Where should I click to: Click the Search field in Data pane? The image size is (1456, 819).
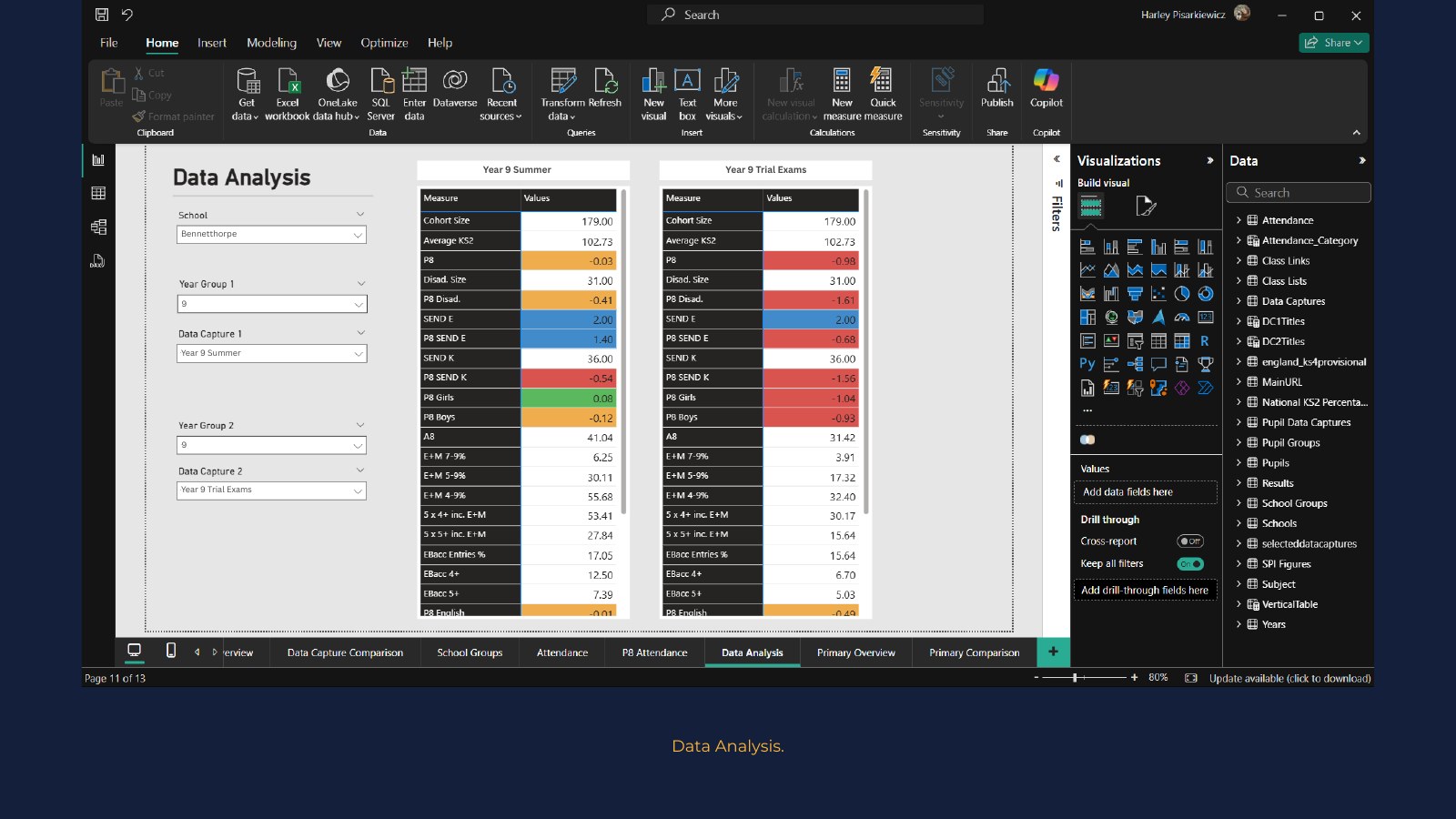(x=1299, y=193)
